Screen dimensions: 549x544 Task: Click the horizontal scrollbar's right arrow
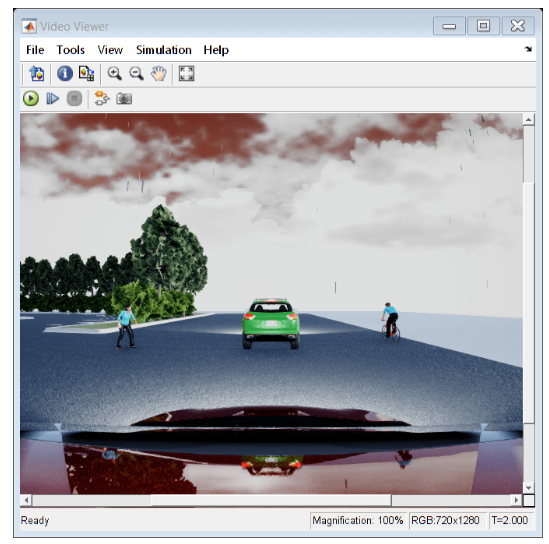pyautogui.click(x=516, y=500)
